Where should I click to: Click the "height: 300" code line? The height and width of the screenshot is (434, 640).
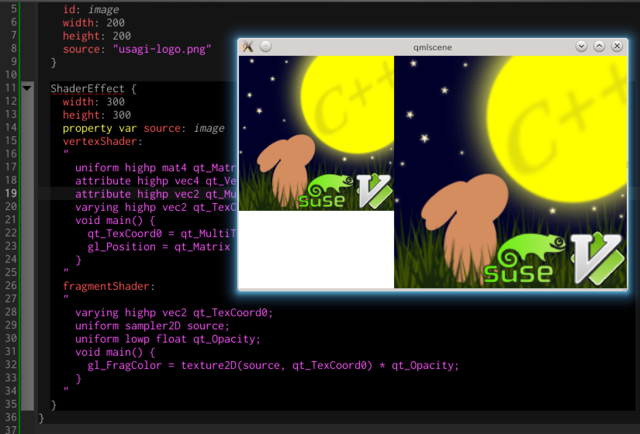(x=97, y=115)
